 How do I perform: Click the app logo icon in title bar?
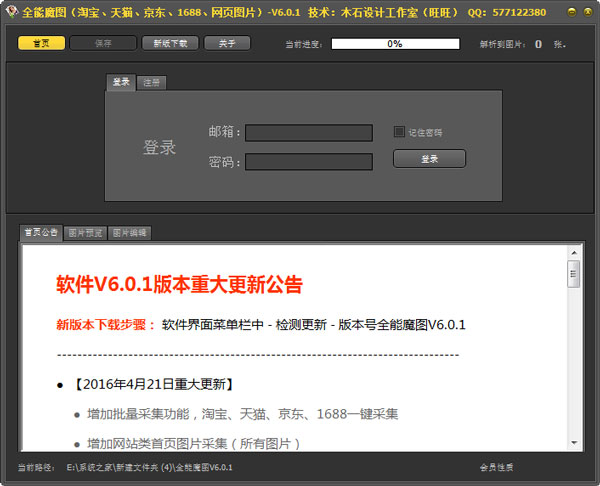[12, 11]
